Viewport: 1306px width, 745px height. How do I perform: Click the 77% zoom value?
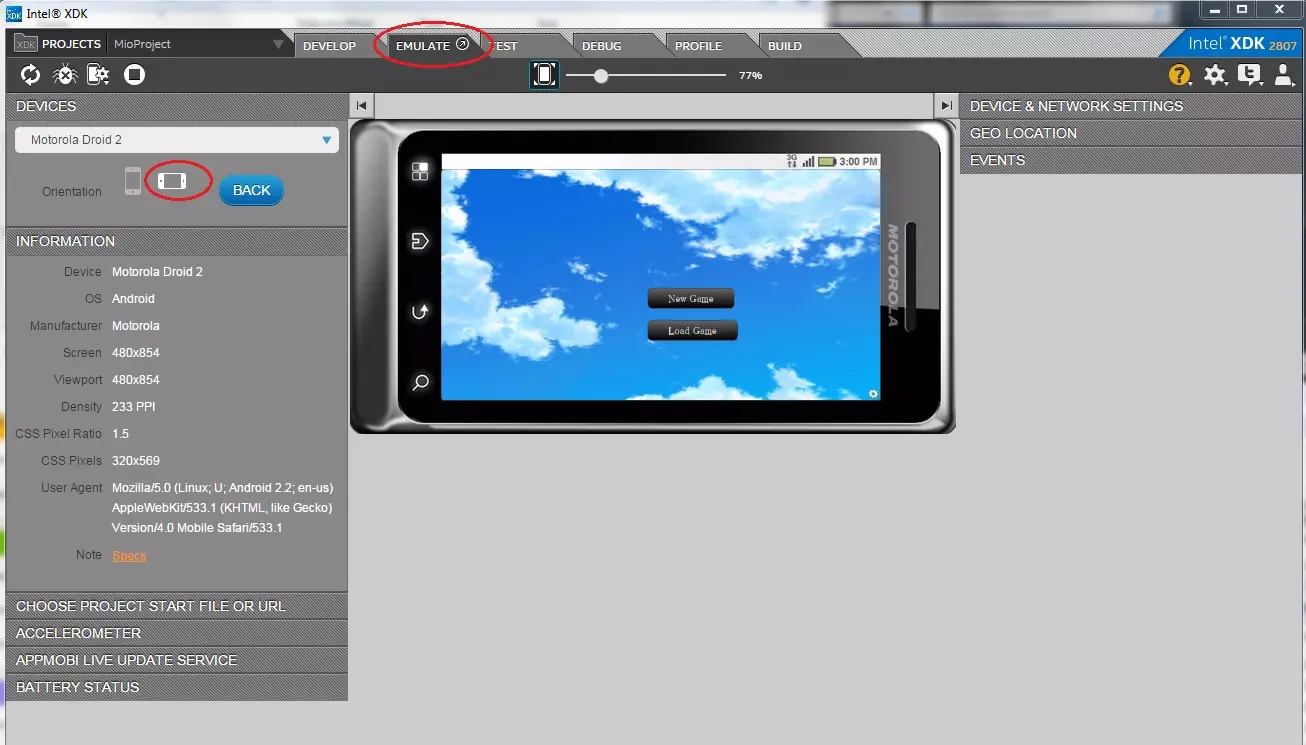click(x=750, y=76)
